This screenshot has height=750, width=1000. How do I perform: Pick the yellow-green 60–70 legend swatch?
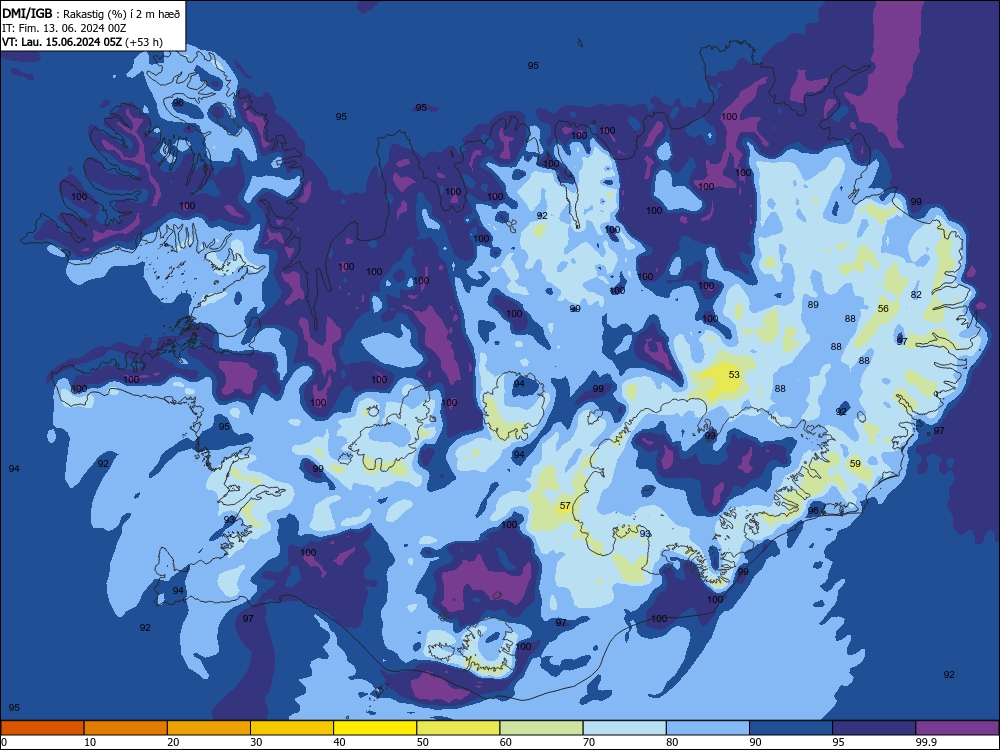point(541,728)
